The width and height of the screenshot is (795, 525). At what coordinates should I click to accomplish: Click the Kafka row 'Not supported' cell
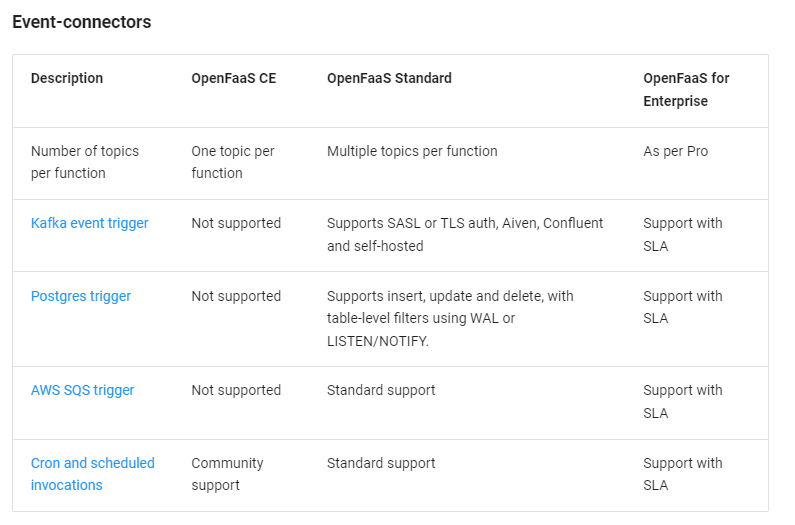click(236, 223)
